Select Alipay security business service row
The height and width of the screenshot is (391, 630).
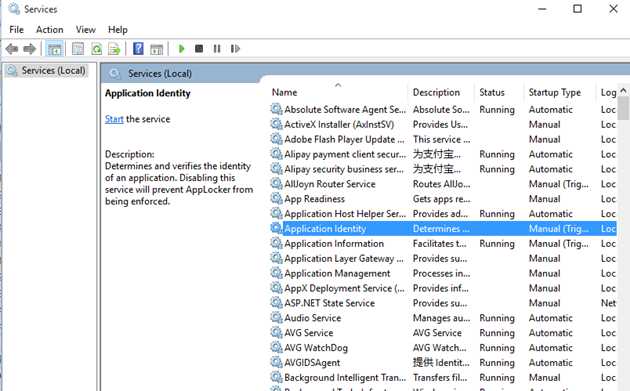pyautogui.click(x=443, y=169)
